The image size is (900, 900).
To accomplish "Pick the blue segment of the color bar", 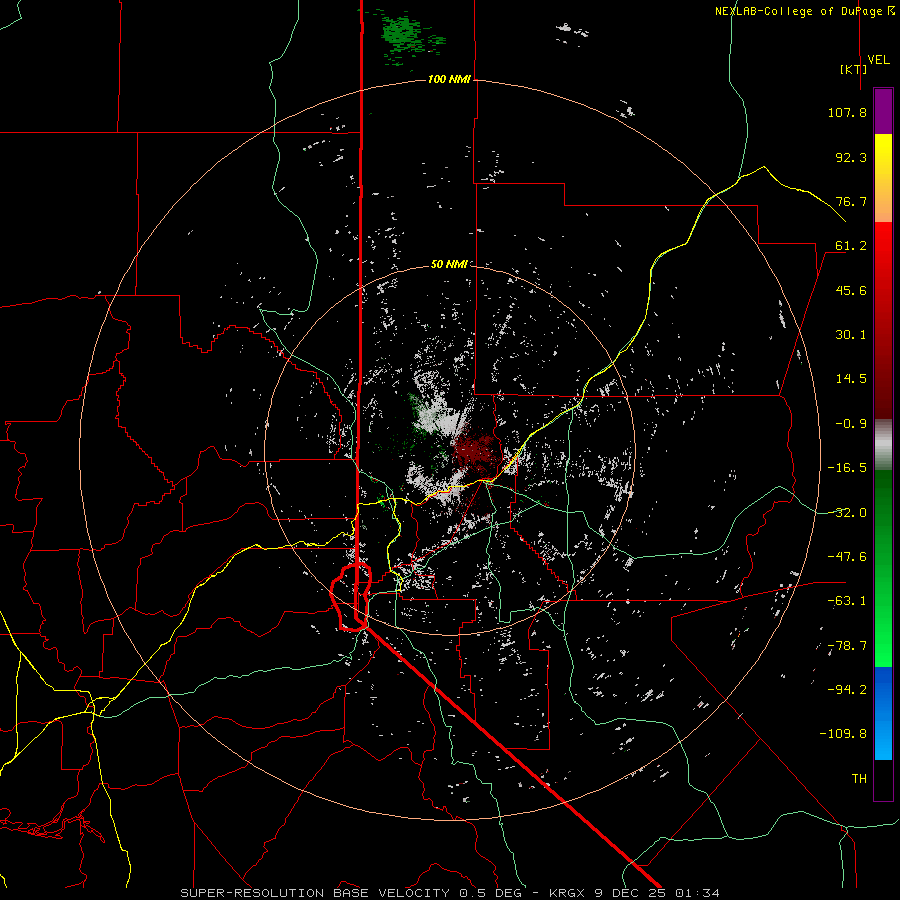I will coord(883,713).
